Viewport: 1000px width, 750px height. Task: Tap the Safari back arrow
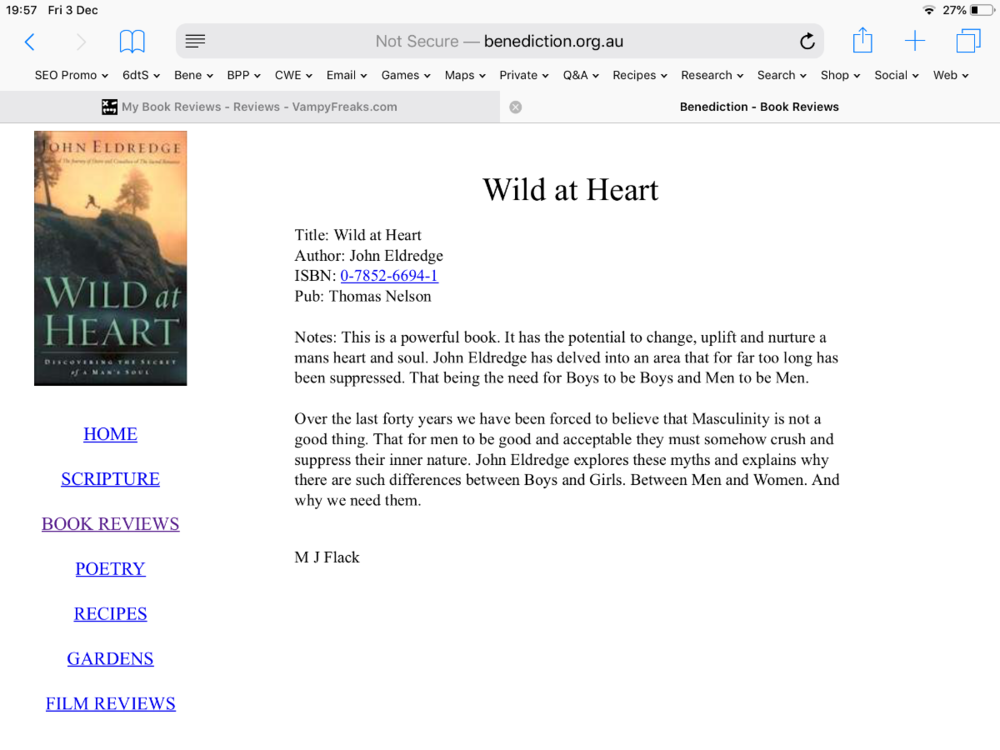coord(29,41)
